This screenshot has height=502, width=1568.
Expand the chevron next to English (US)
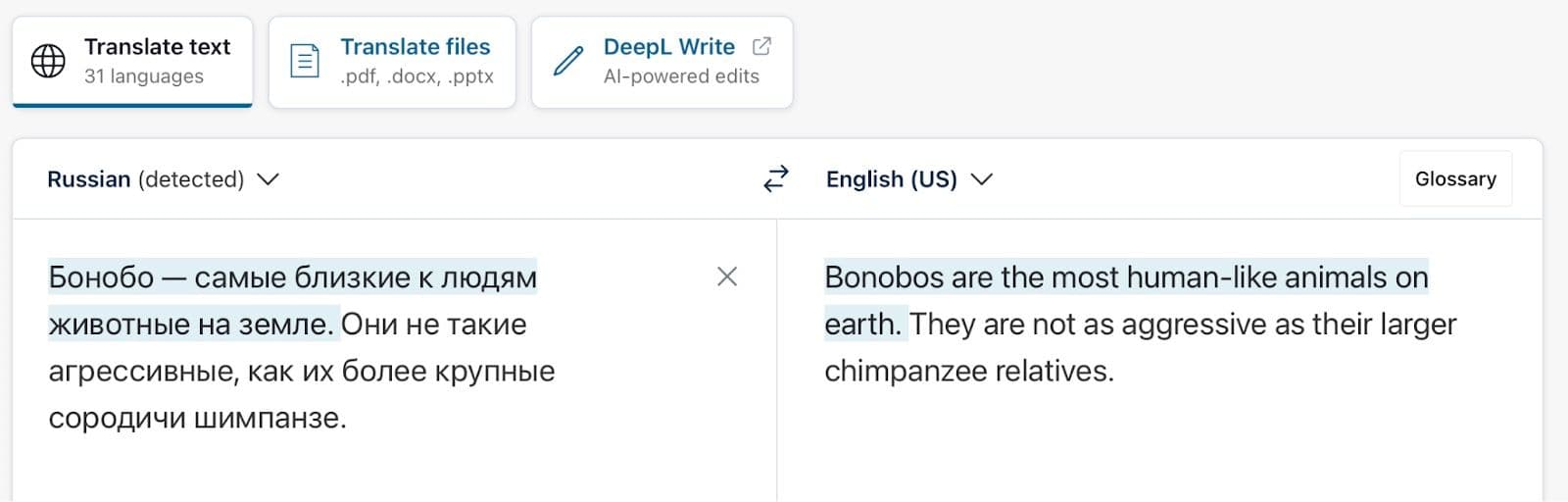click(981, 179)
